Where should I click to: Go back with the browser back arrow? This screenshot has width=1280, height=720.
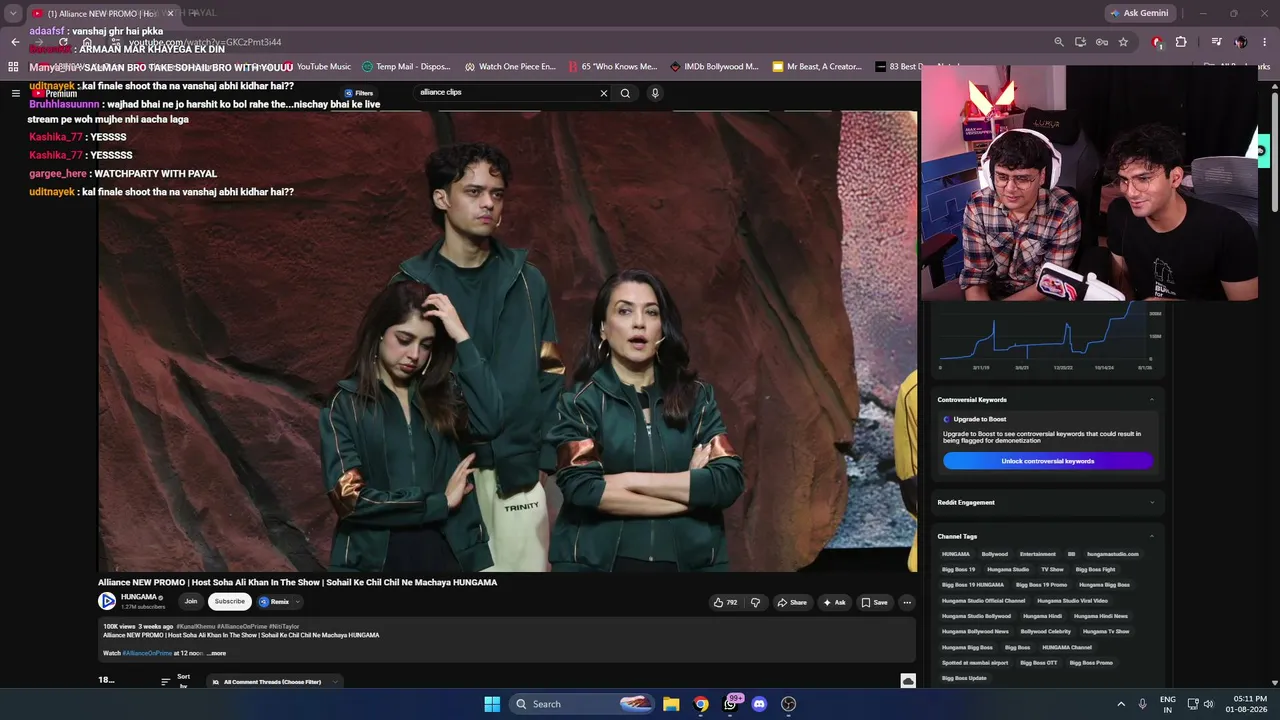pos(15,42)
